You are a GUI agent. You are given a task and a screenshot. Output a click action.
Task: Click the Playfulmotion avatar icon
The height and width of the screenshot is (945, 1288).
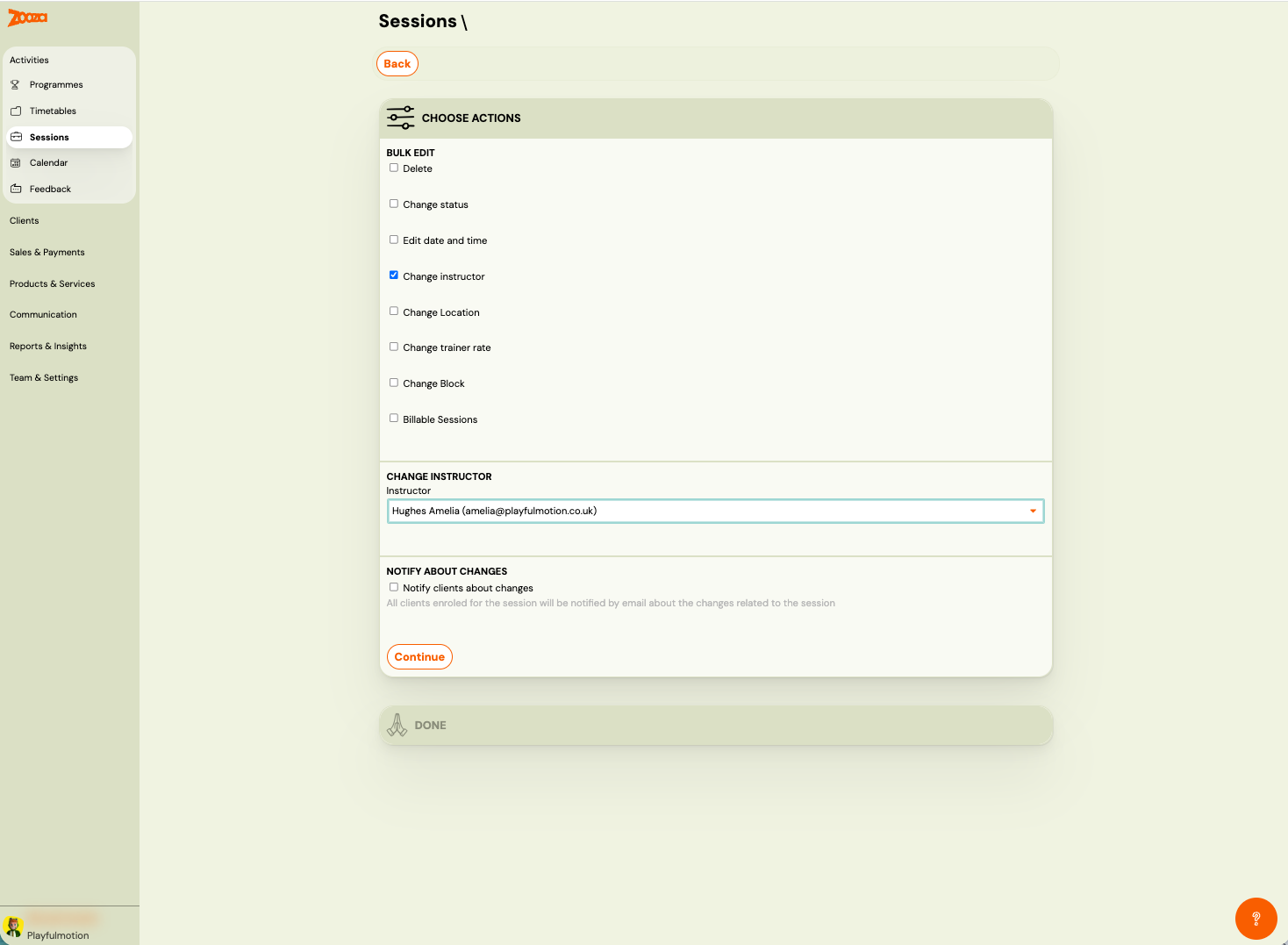(x=13, y=926)
